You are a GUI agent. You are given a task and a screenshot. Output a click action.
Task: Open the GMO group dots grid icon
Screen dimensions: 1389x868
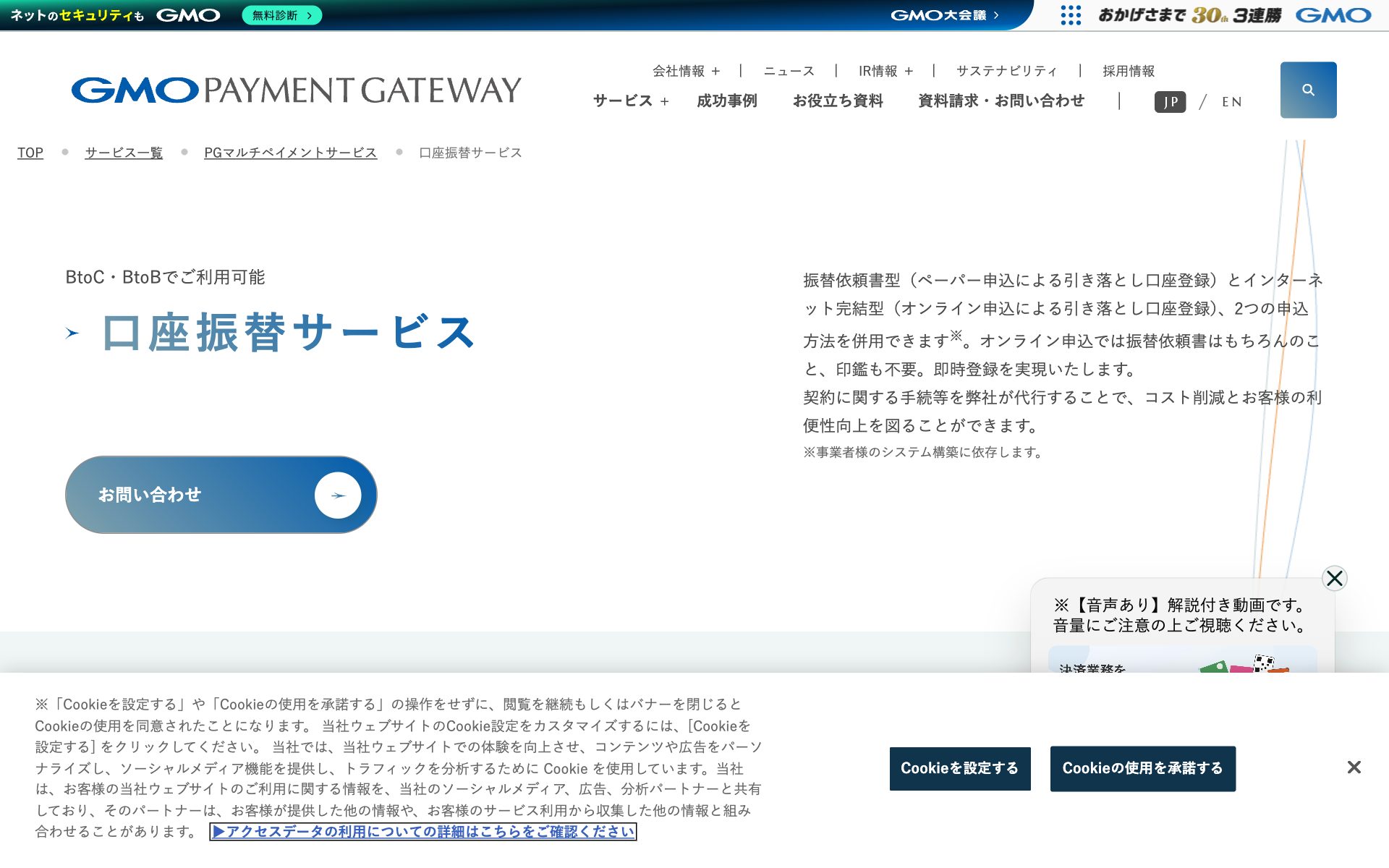pos(1071,15)
